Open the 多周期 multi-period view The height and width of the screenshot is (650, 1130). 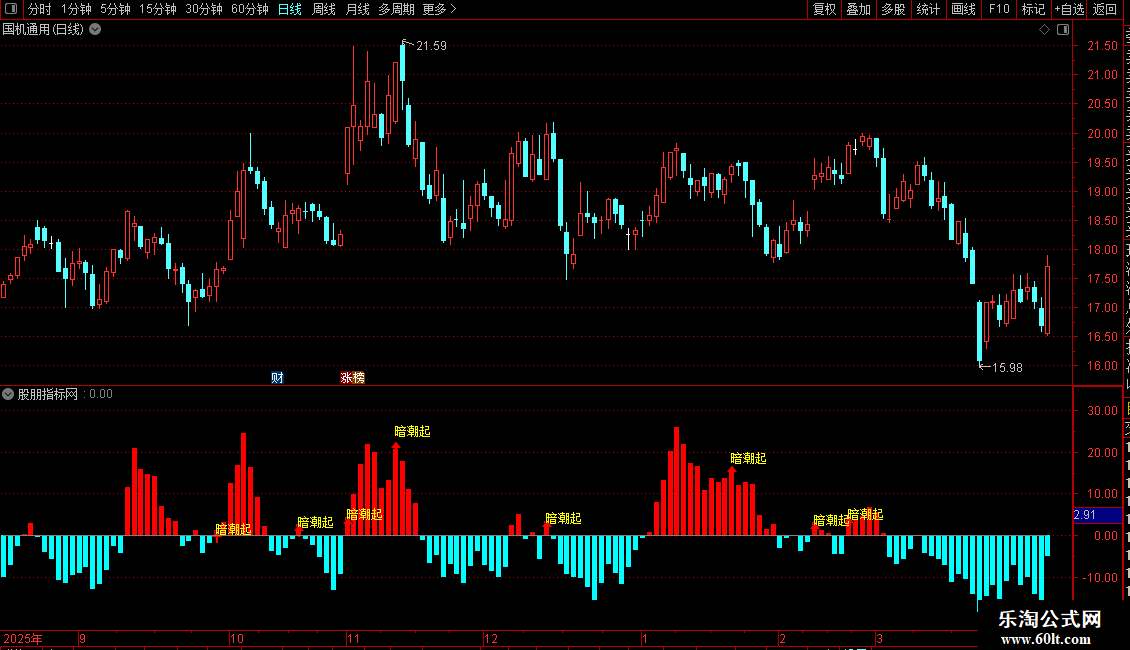point(396,9)
